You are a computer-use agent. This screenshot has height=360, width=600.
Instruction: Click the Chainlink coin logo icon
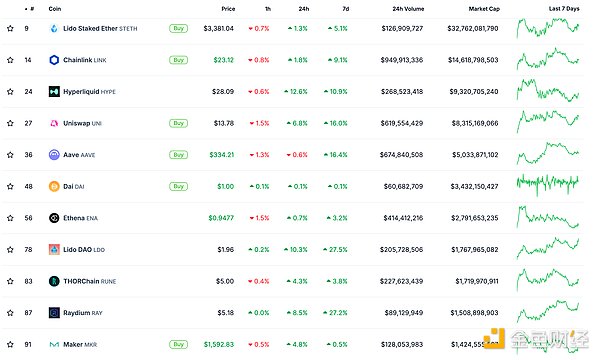tap(54, 60)
